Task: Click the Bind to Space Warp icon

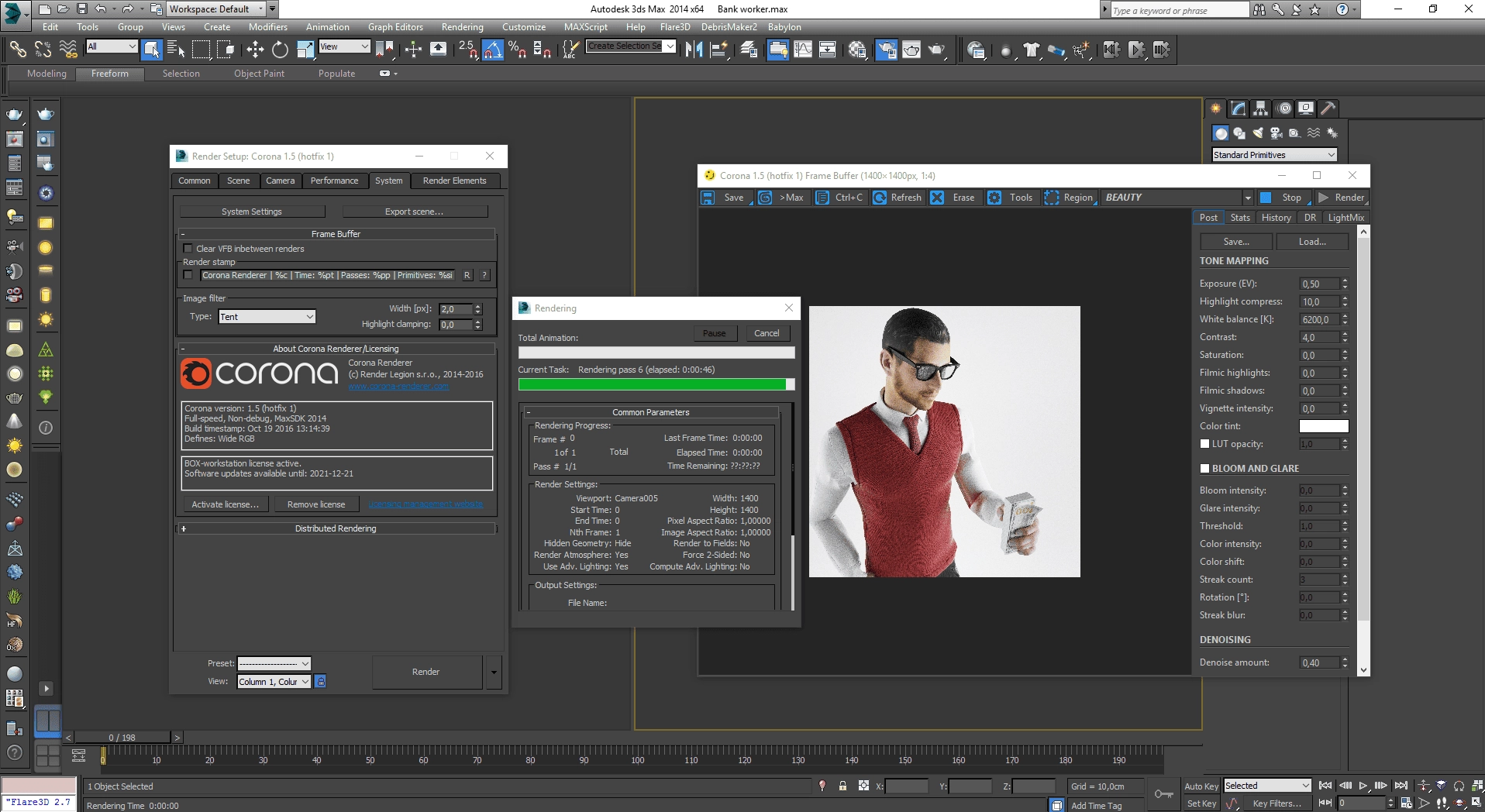Action: [68, 50]
